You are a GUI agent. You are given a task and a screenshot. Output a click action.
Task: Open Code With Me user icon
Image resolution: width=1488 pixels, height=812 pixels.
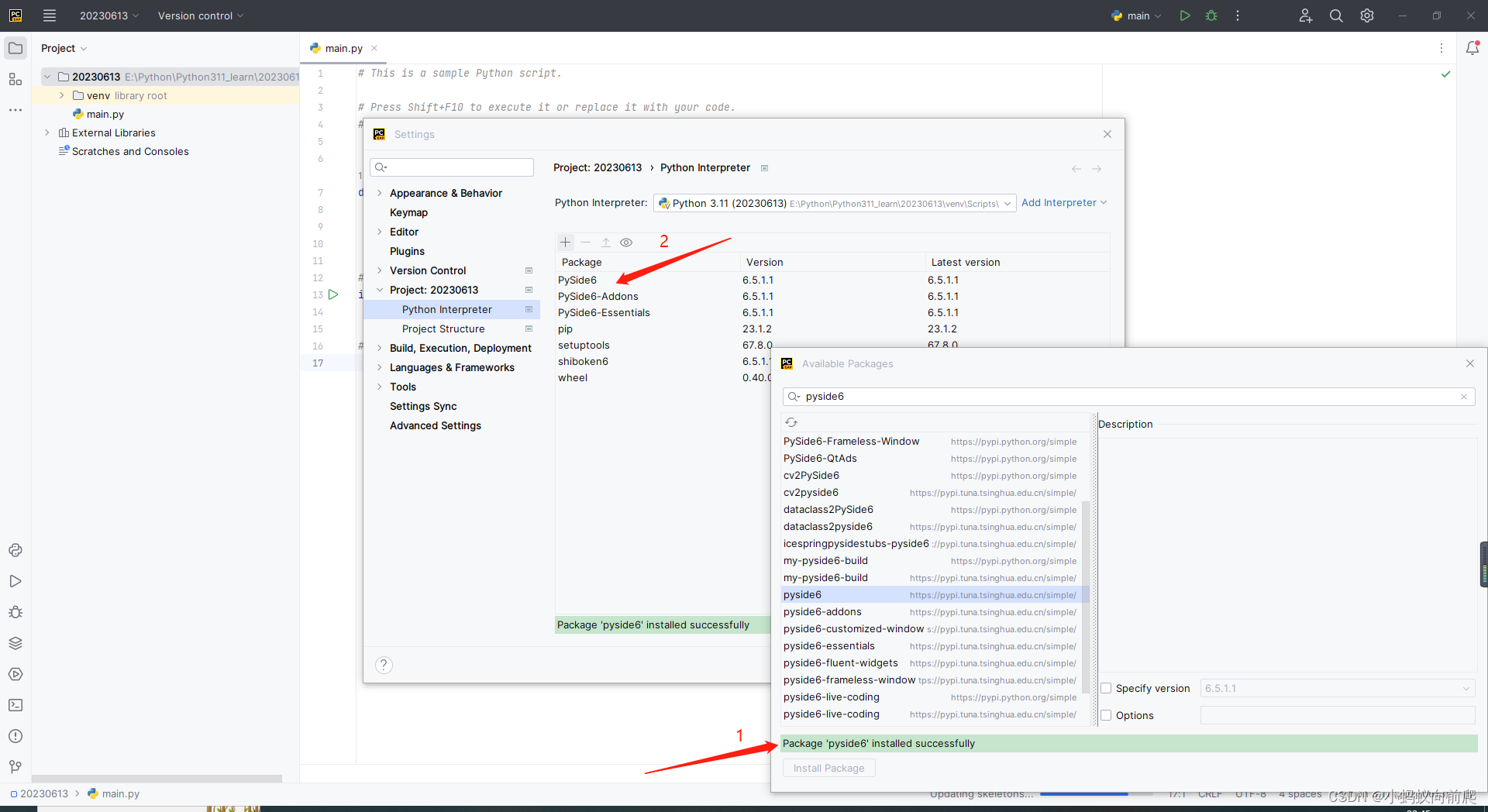1306,15
